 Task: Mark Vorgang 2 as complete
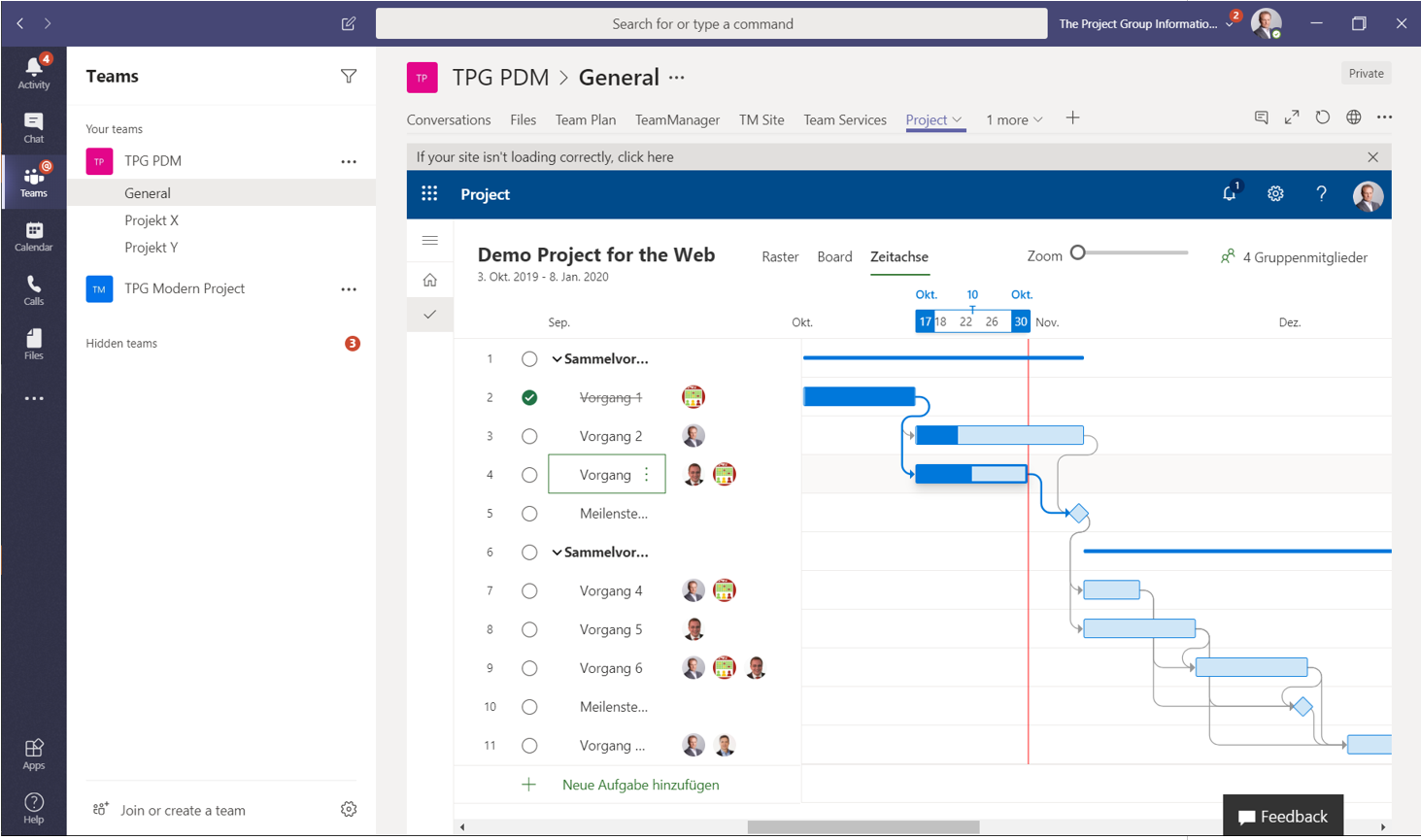pos(529,435)
